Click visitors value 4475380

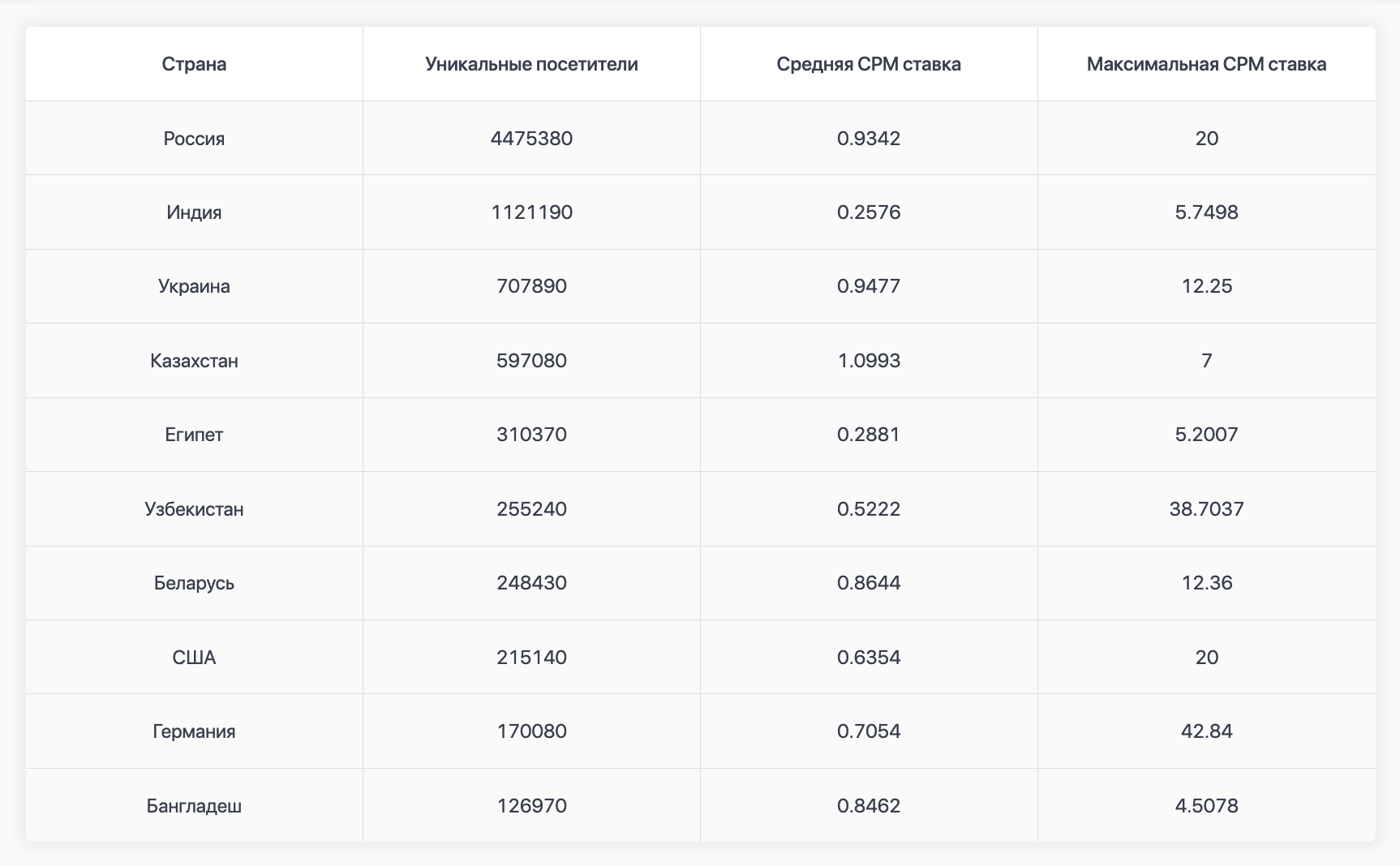tap(531, 139)
